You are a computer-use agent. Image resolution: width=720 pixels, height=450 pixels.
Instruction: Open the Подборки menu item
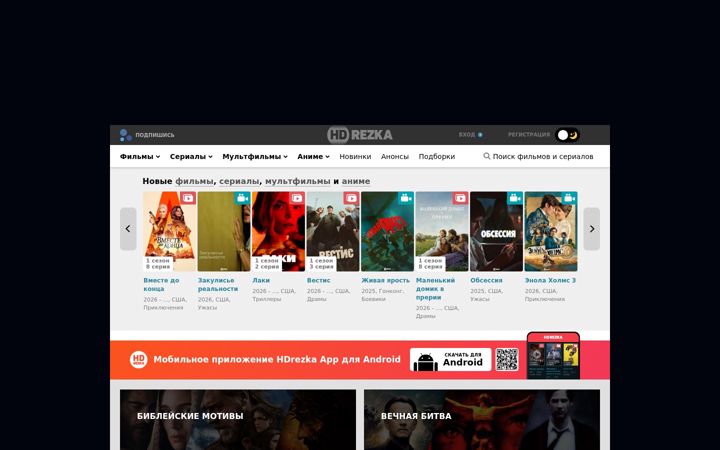coord(437,157)
